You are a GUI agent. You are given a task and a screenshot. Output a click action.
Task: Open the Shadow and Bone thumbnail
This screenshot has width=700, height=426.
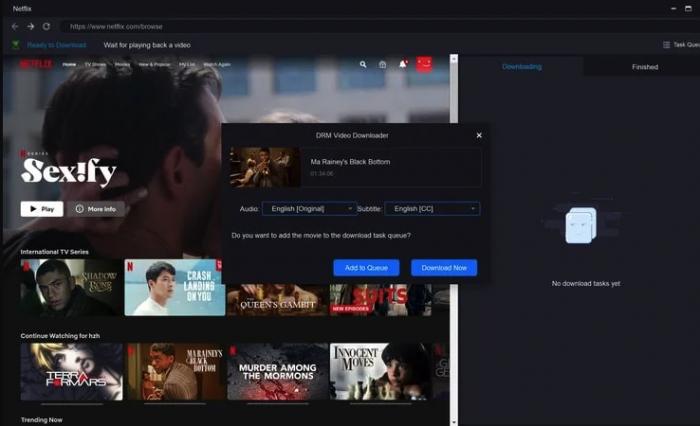[71, 288]
